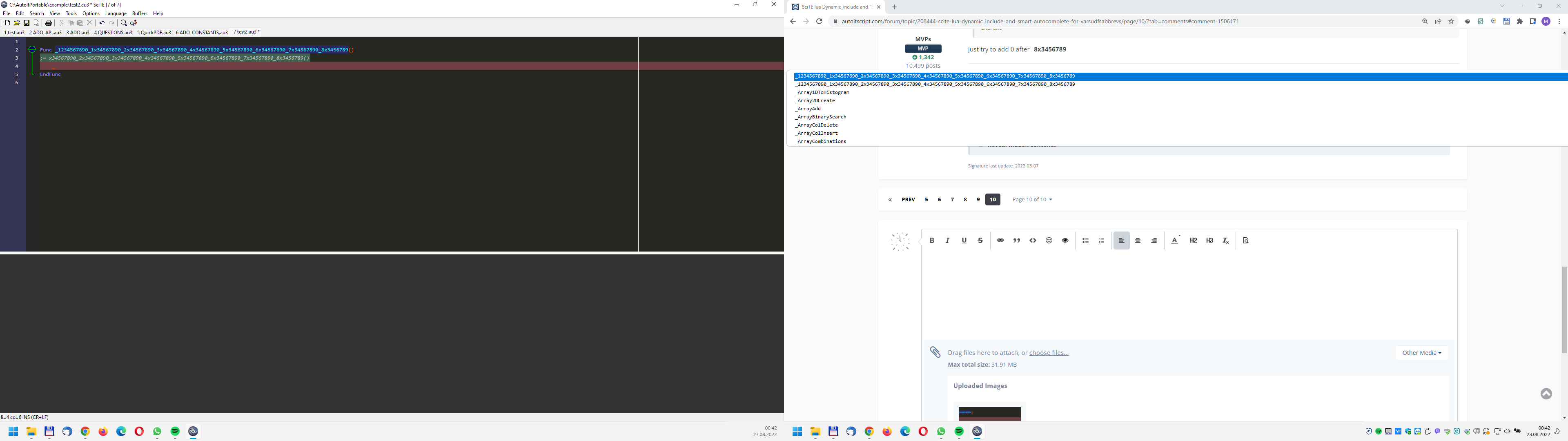Open Firefox from the left taskbar
Screen dimensions: 1568x441
tap(103, 431)
